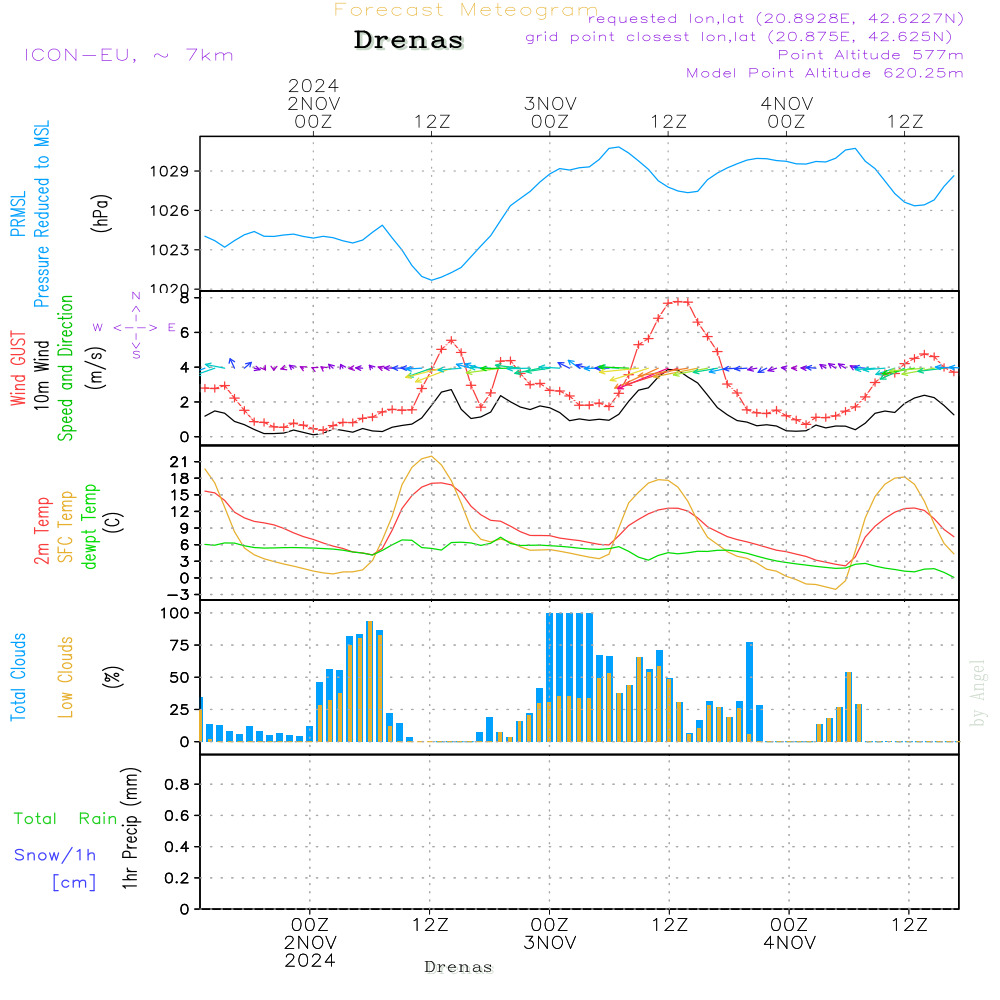
Task: Click the '1hr Precip (mm)' axis label
Action: tap(130, 828)
